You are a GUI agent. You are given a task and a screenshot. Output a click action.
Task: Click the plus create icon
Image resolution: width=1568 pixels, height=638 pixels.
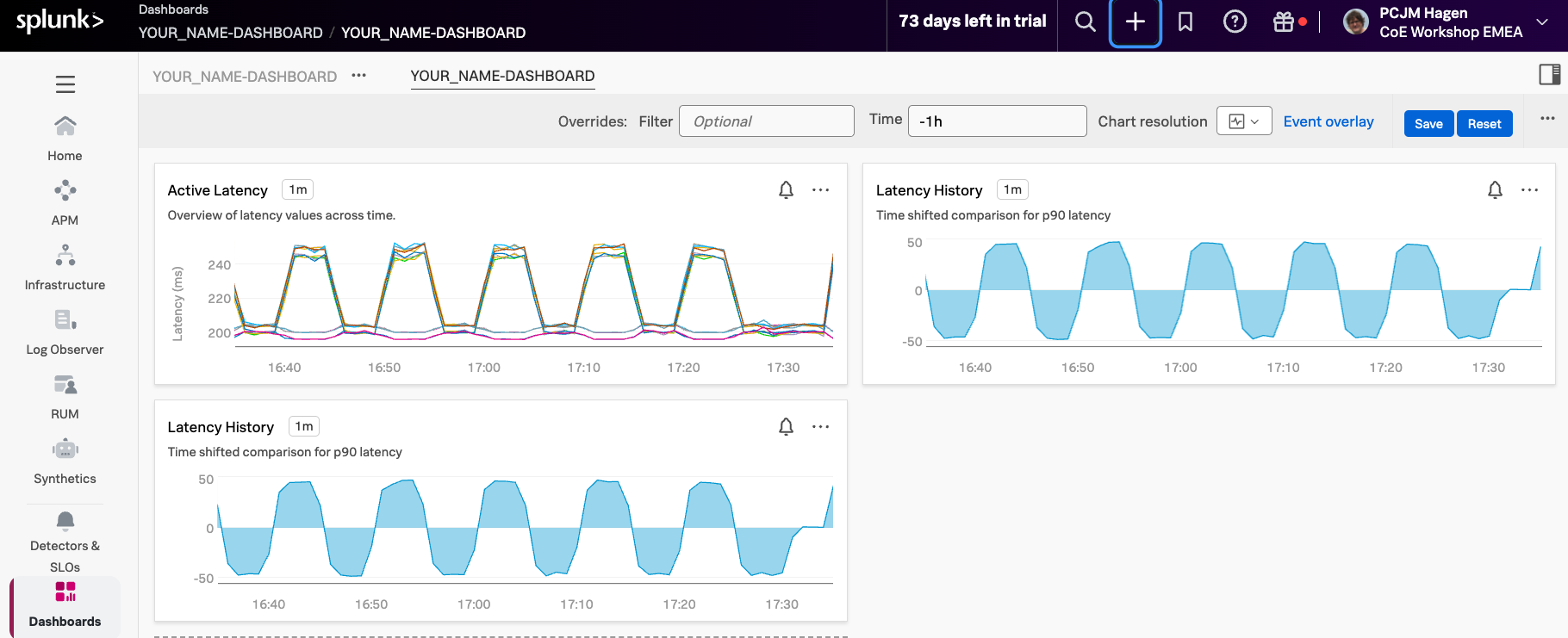pyautogui.click(x=1135, y=22)
